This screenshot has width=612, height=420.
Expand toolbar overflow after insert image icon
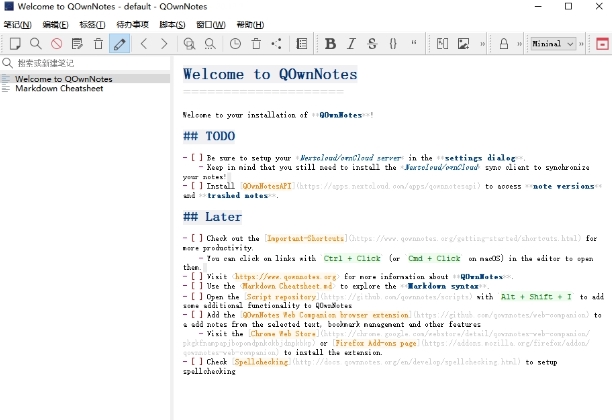point(482,44)
